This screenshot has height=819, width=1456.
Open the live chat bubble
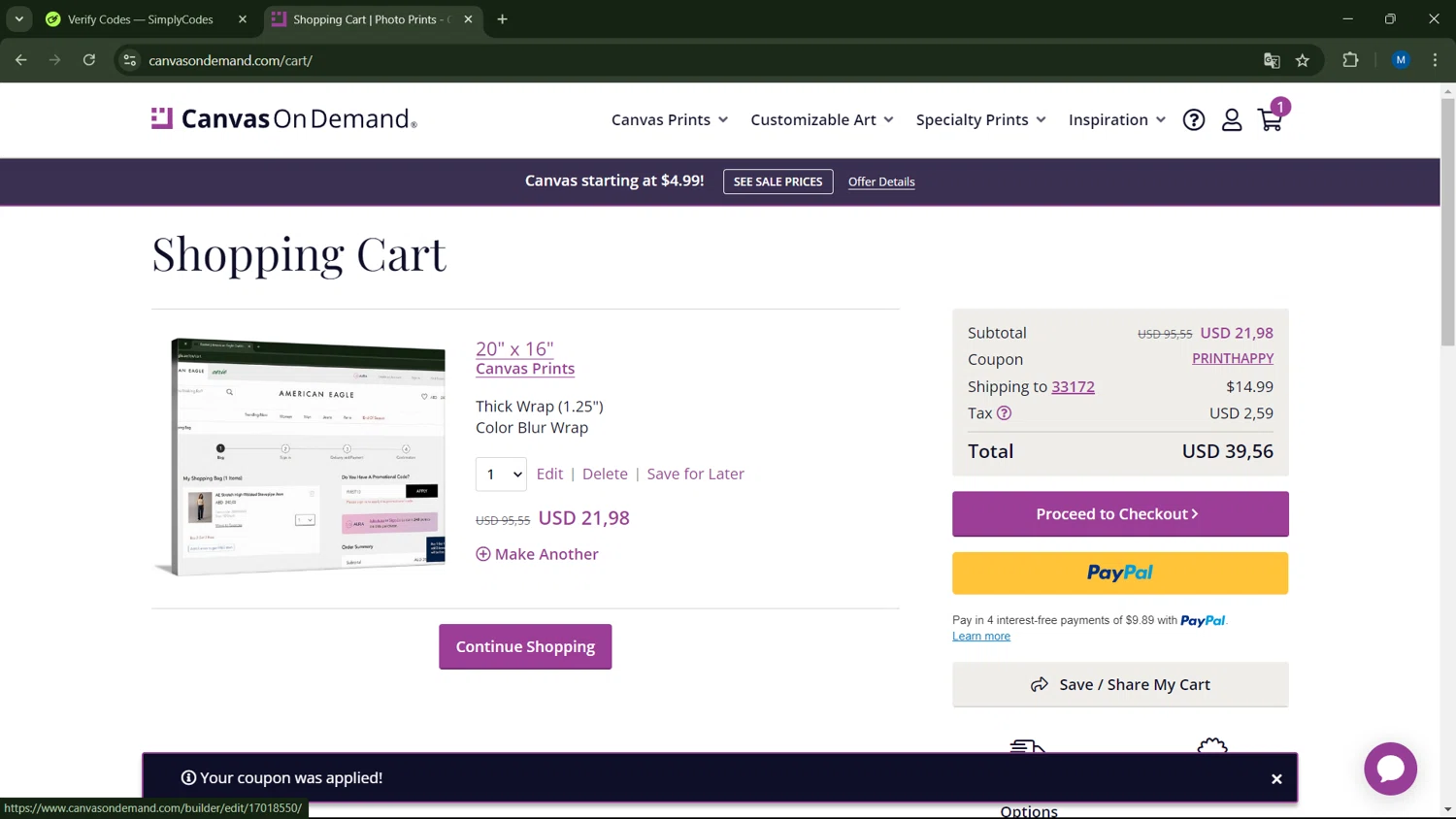coord(1390,768)
